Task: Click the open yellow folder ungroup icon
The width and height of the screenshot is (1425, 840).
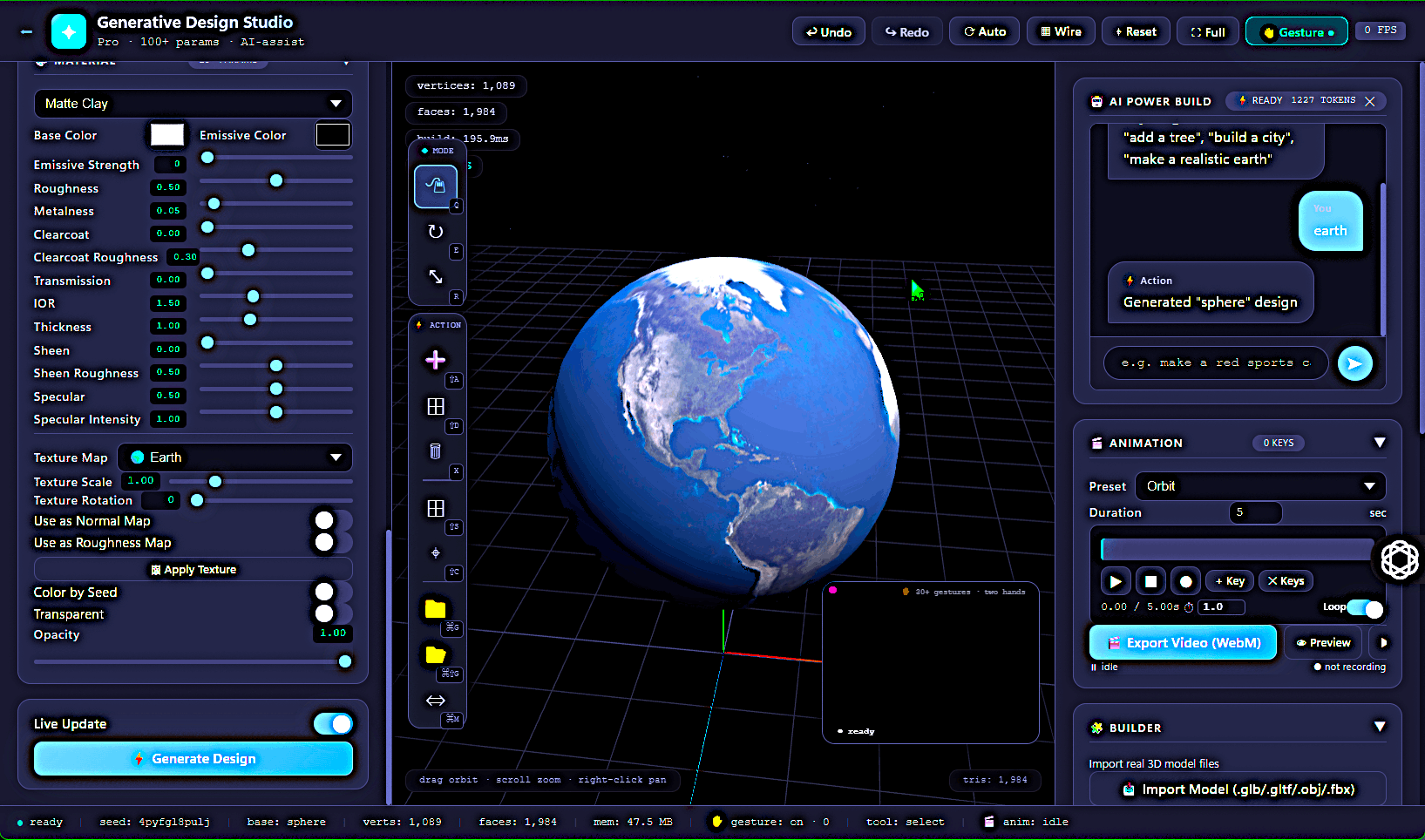Action: tap(436, 654)
